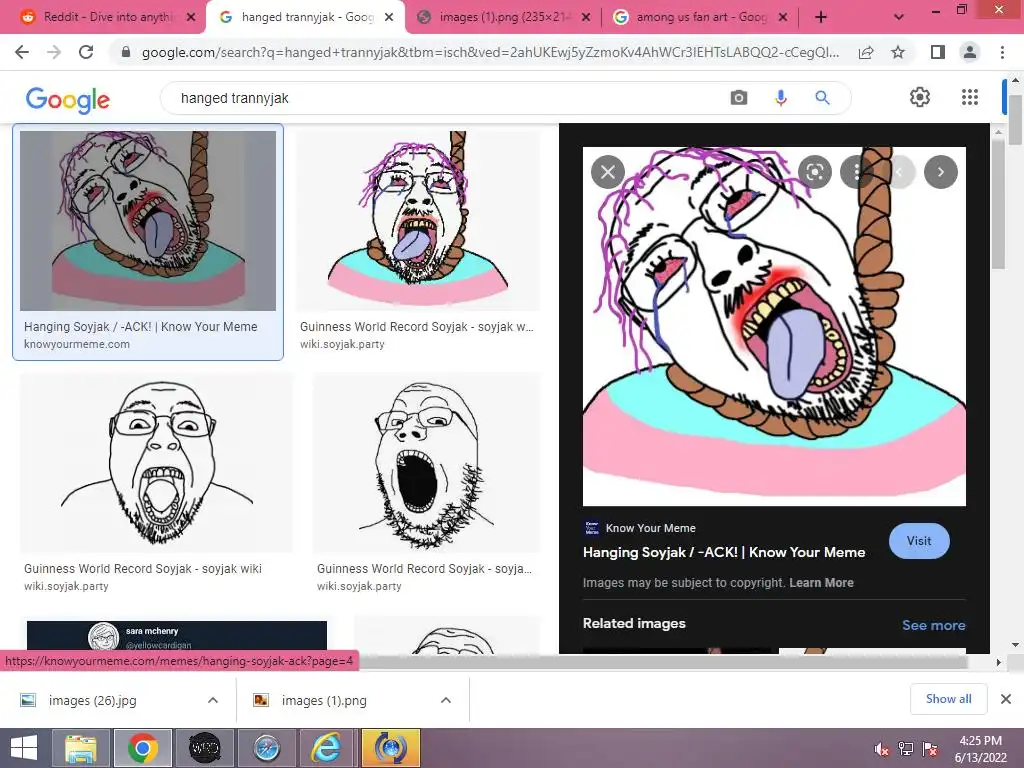Open the taskbar clock and date
The height and width of the screenshot is (768, 1024).
(981, 749)
